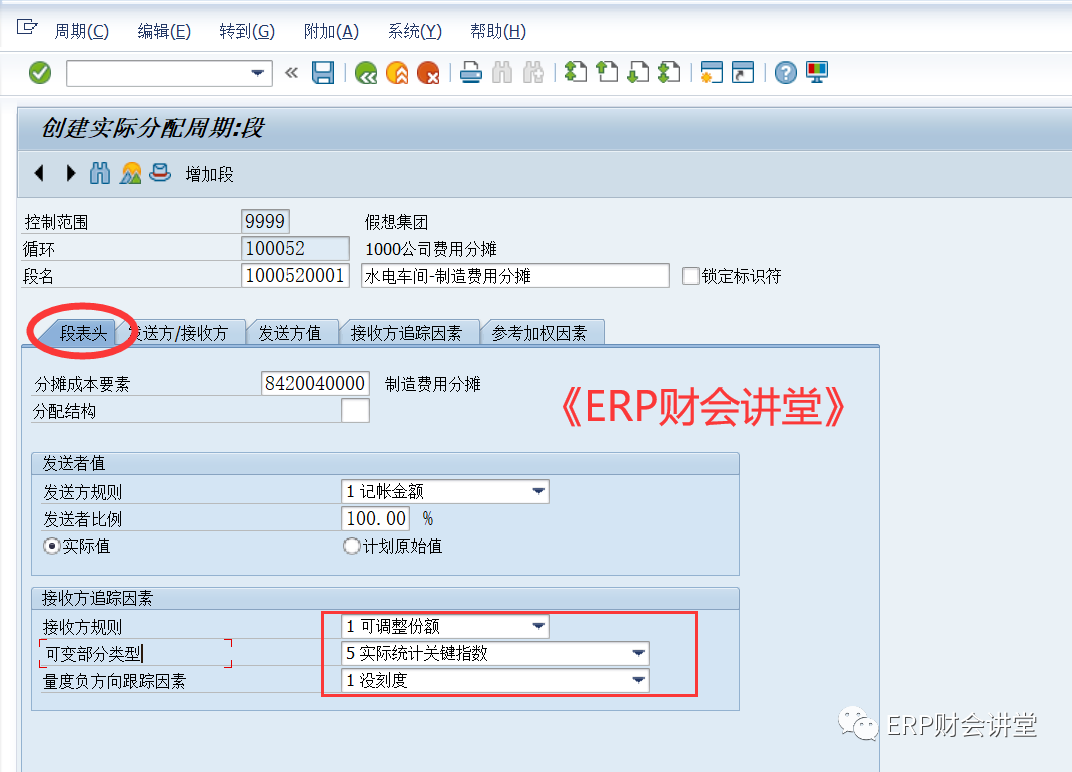
Task: Click the First Page icon
Action: coord(576,72)
